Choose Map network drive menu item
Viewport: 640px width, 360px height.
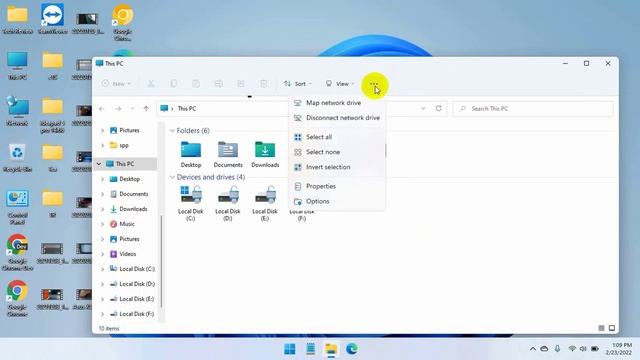point(337,103)
